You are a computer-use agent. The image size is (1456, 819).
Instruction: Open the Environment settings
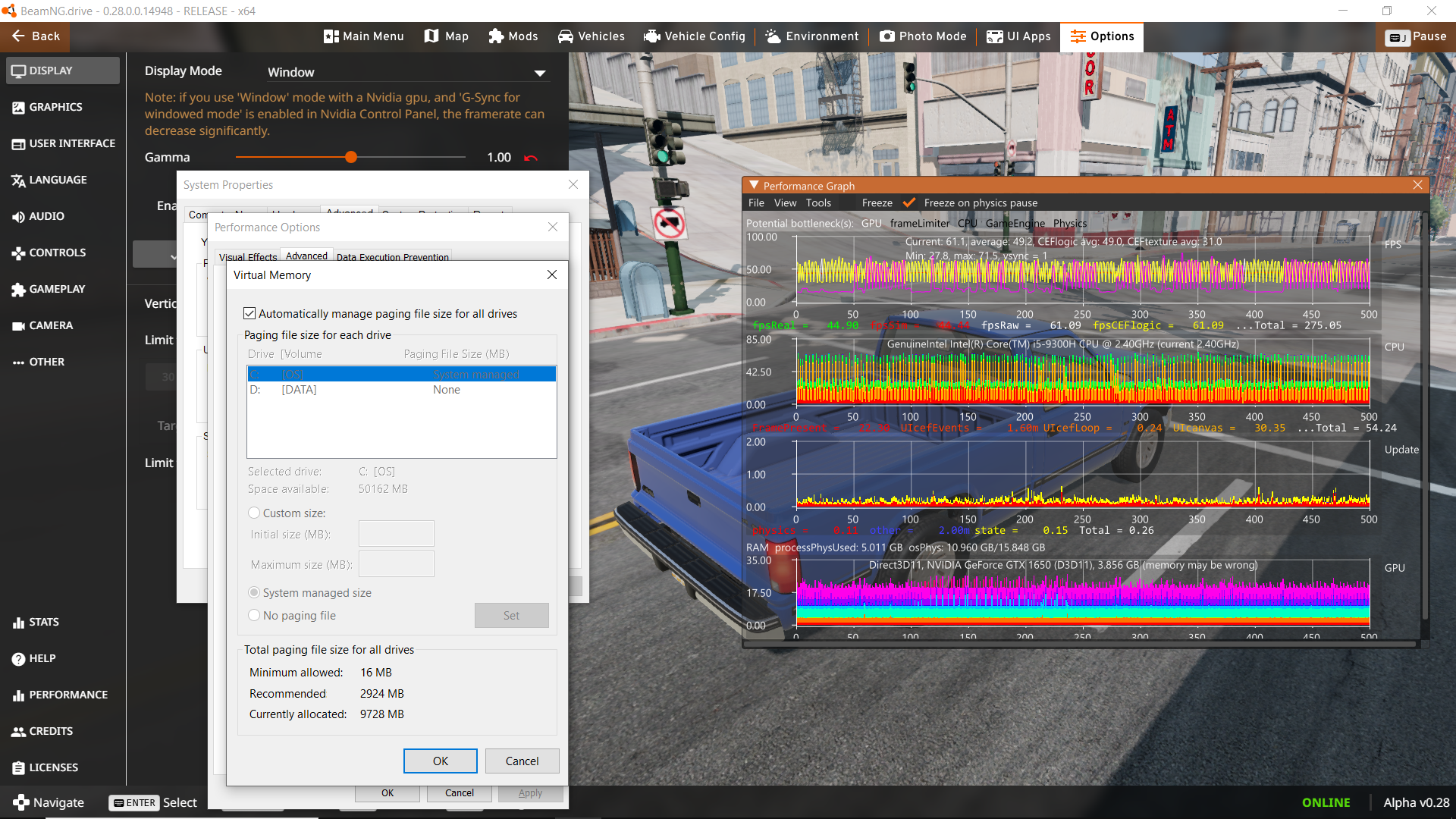coord(812,36)
